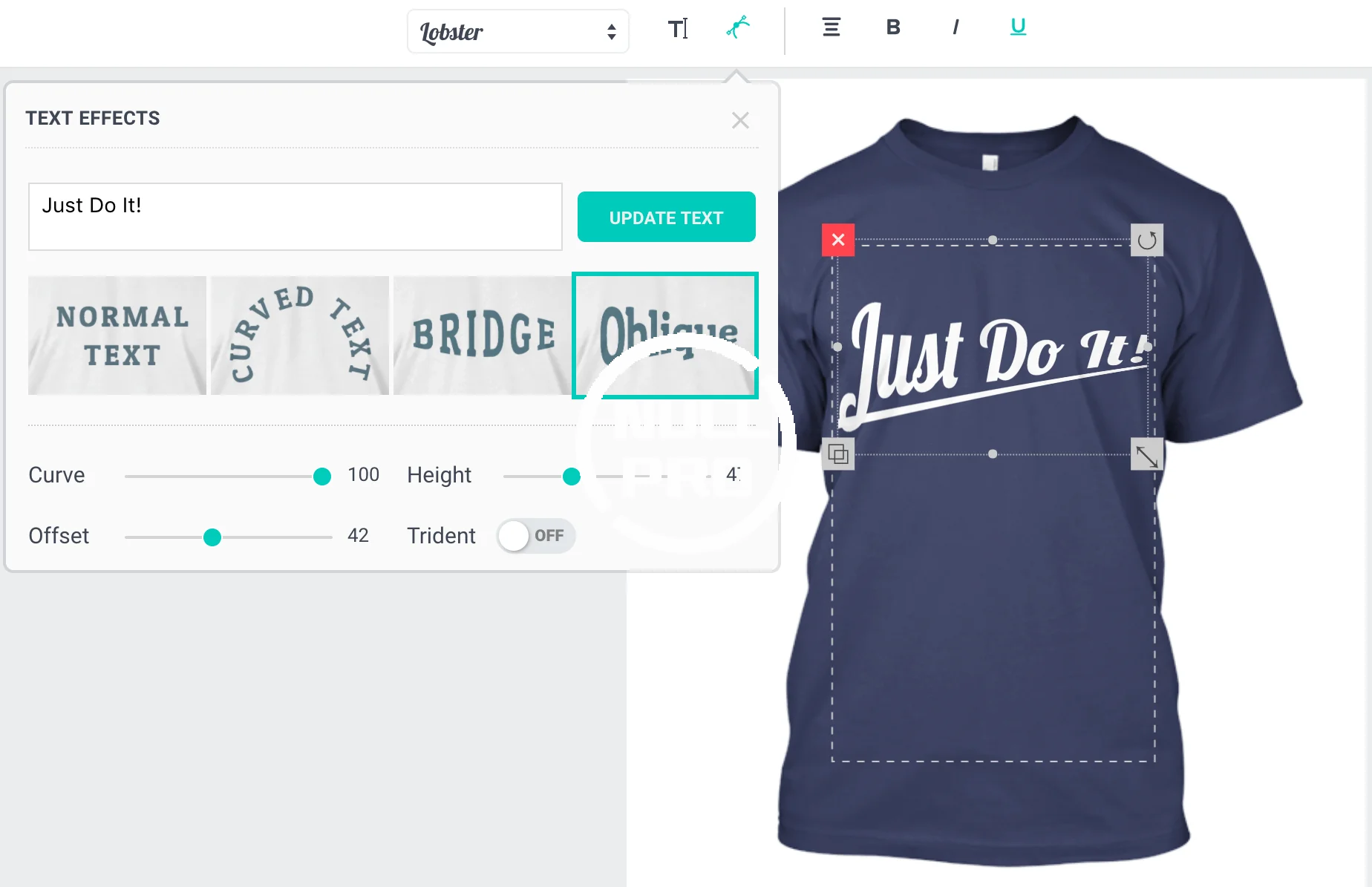Toggle the Trident switch on
Screen dimensions: 1372x887
(x=536, y=536)
